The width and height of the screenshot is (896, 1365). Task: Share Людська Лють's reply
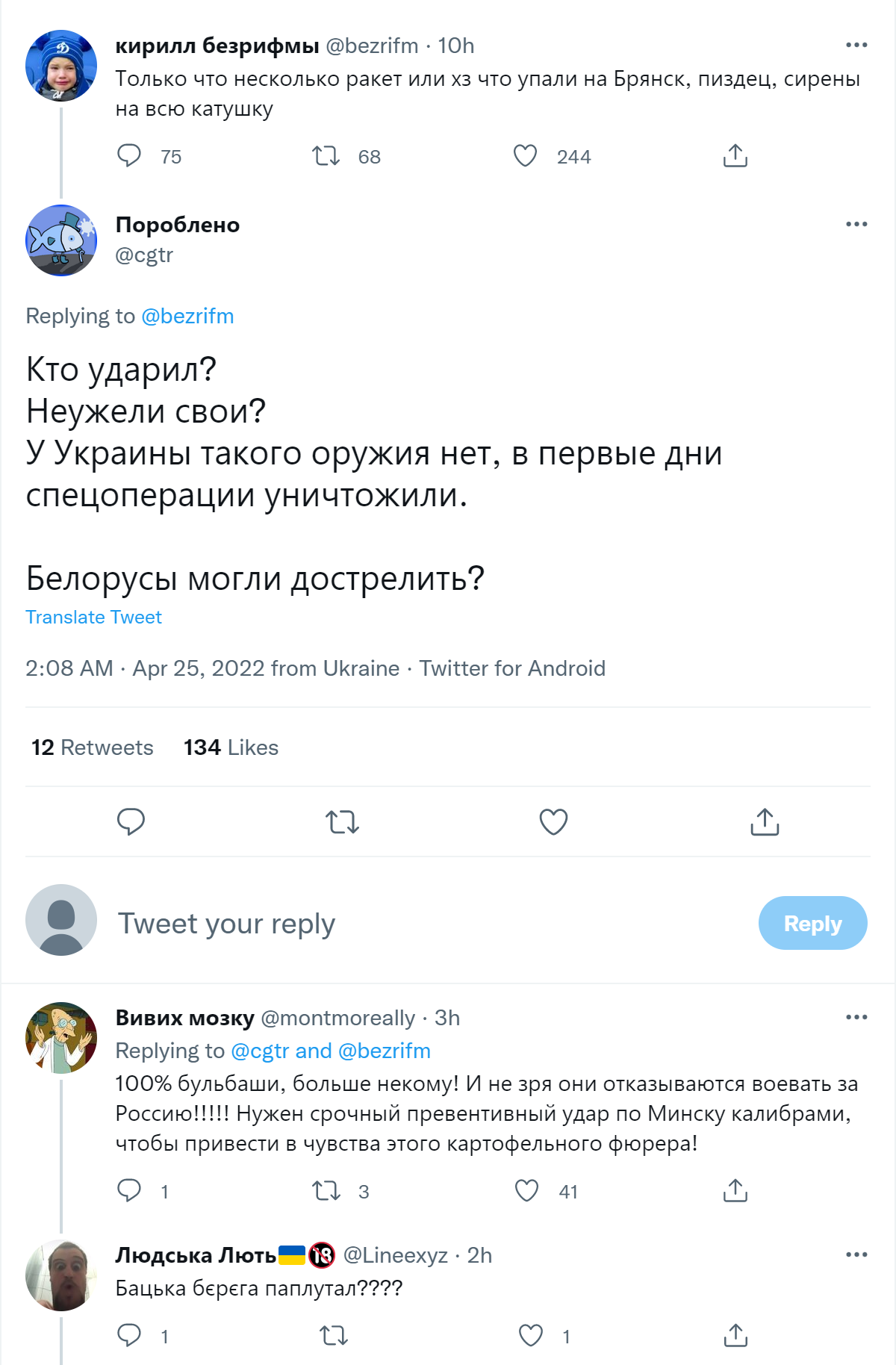(735, 1335)
